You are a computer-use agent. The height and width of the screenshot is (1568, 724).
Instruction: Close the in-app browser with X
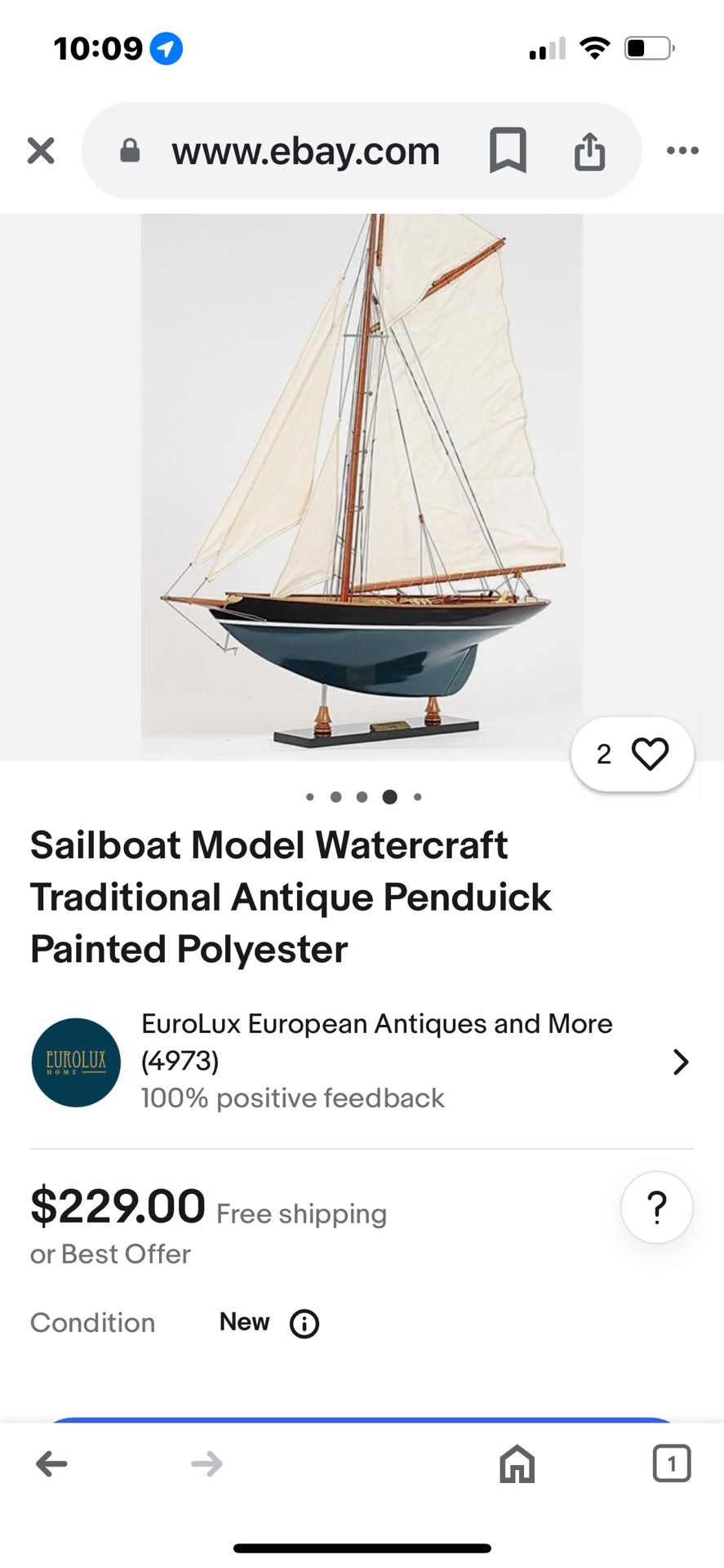pos(41,151)
